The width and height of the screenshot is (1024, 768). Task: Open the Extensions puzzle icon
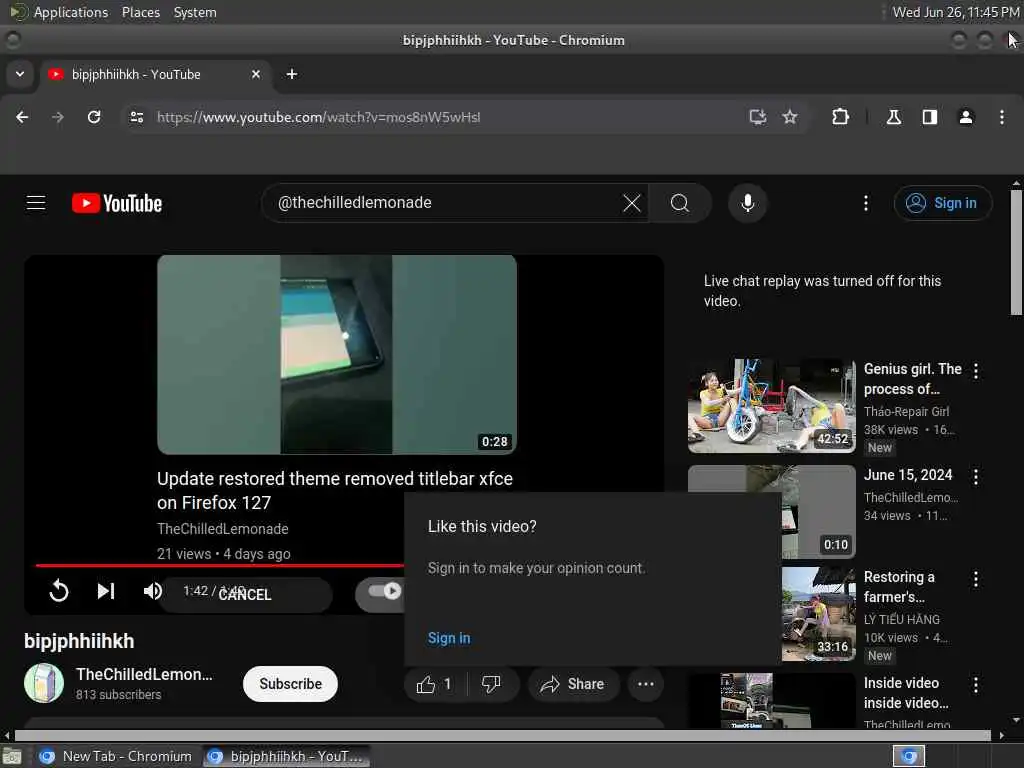tap(840, 117)
